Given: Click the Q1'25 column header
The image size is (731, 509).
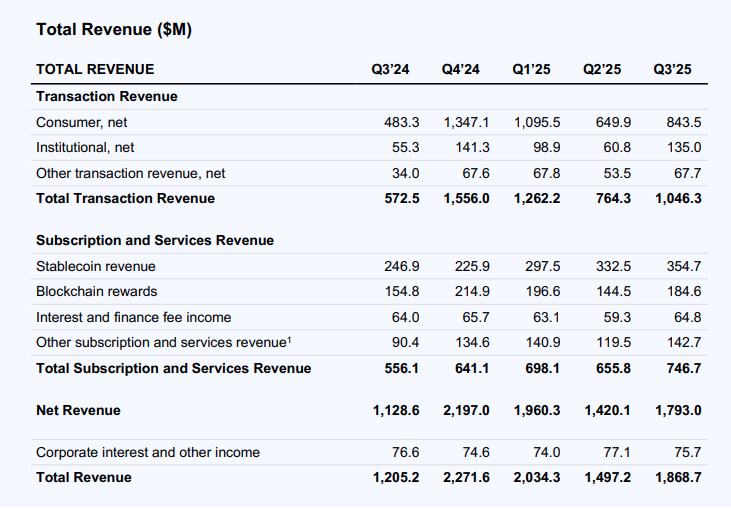Looking at the screenshot, I should [532, 69].
